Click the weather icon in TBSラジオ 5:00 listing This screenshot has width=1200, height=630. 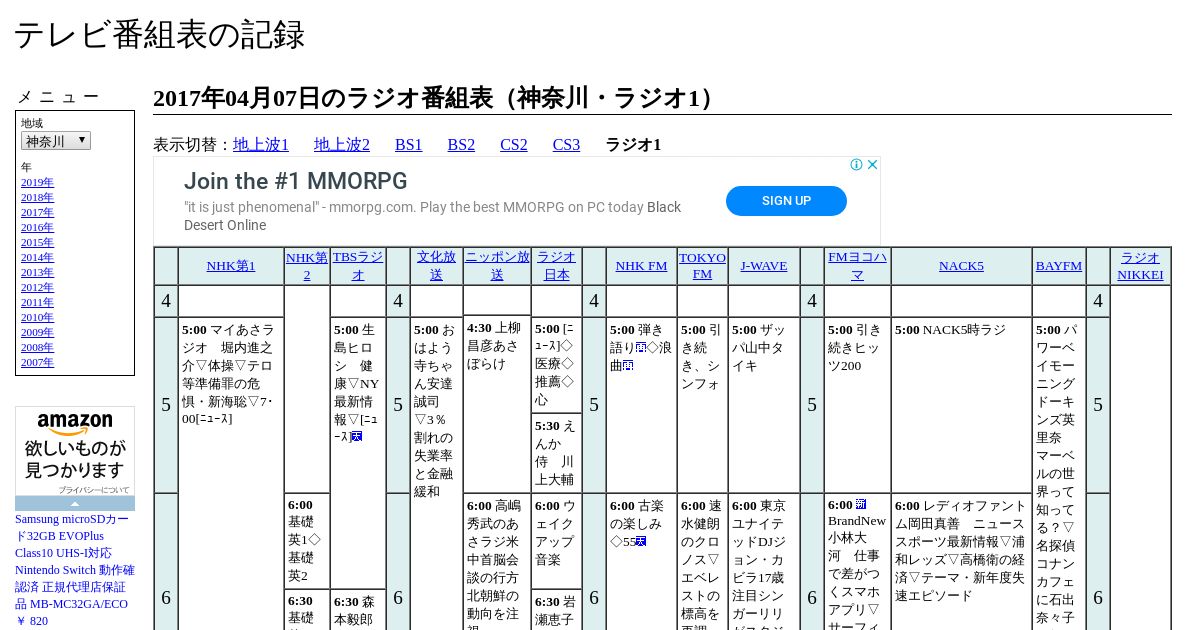pyautogui.click(x=356, y=437)
